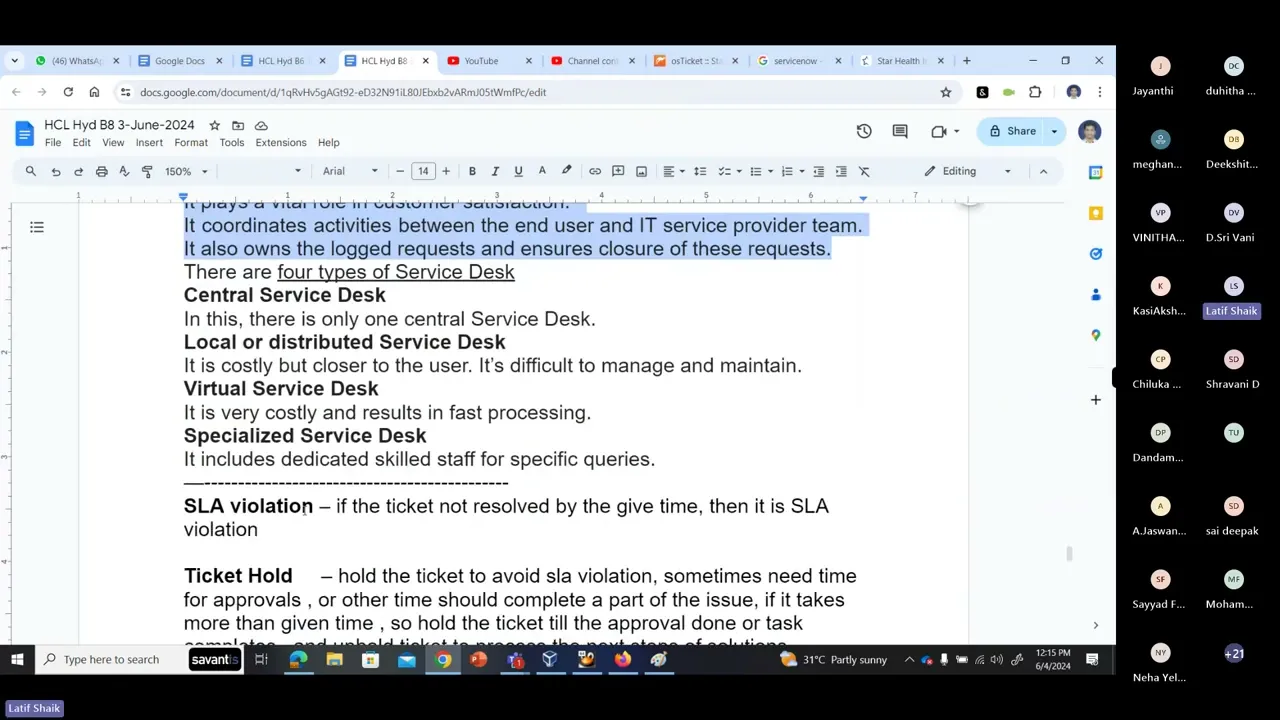
Task: Redo the last action
Action: point(79,171)
